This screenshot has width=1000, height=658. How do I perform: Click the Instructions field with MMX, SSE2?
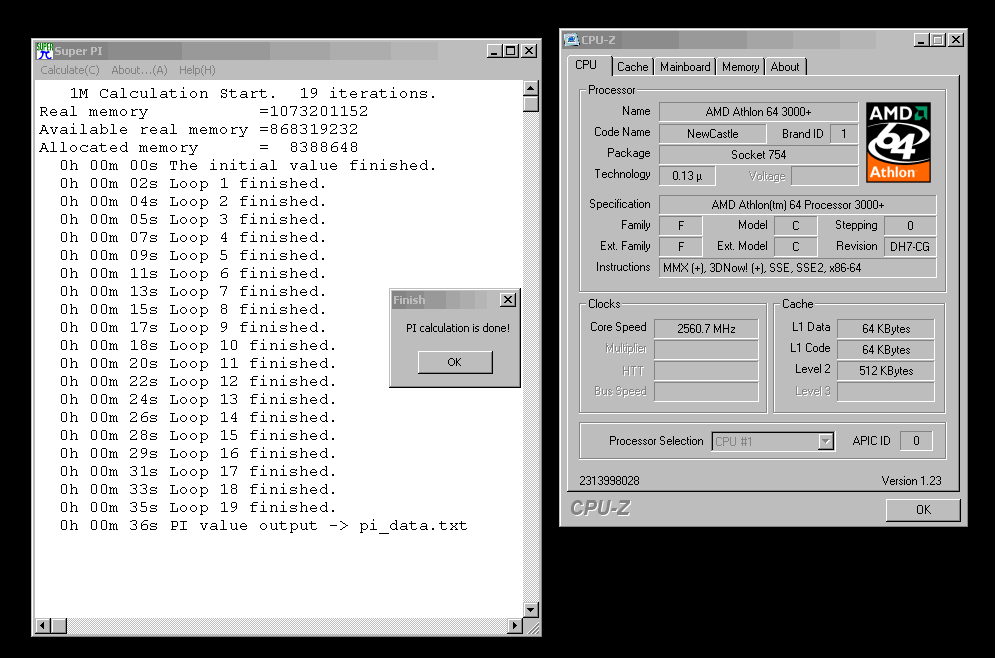(797, 268)
